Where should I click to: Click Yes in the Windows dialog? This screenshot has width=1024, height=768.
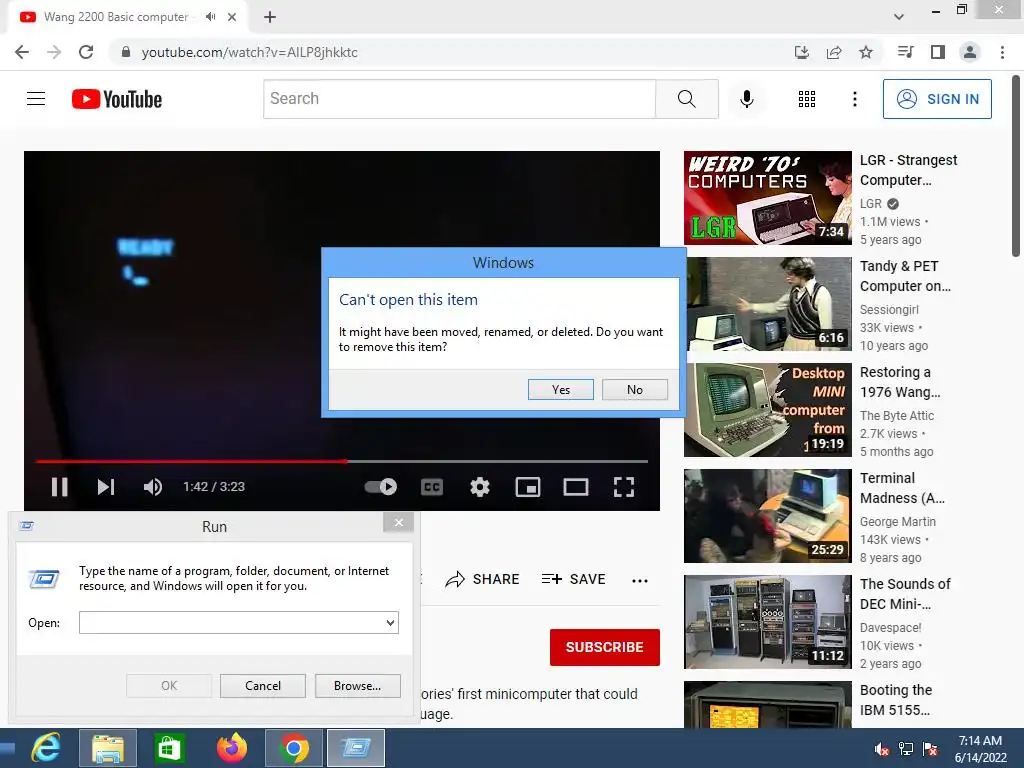560,389
